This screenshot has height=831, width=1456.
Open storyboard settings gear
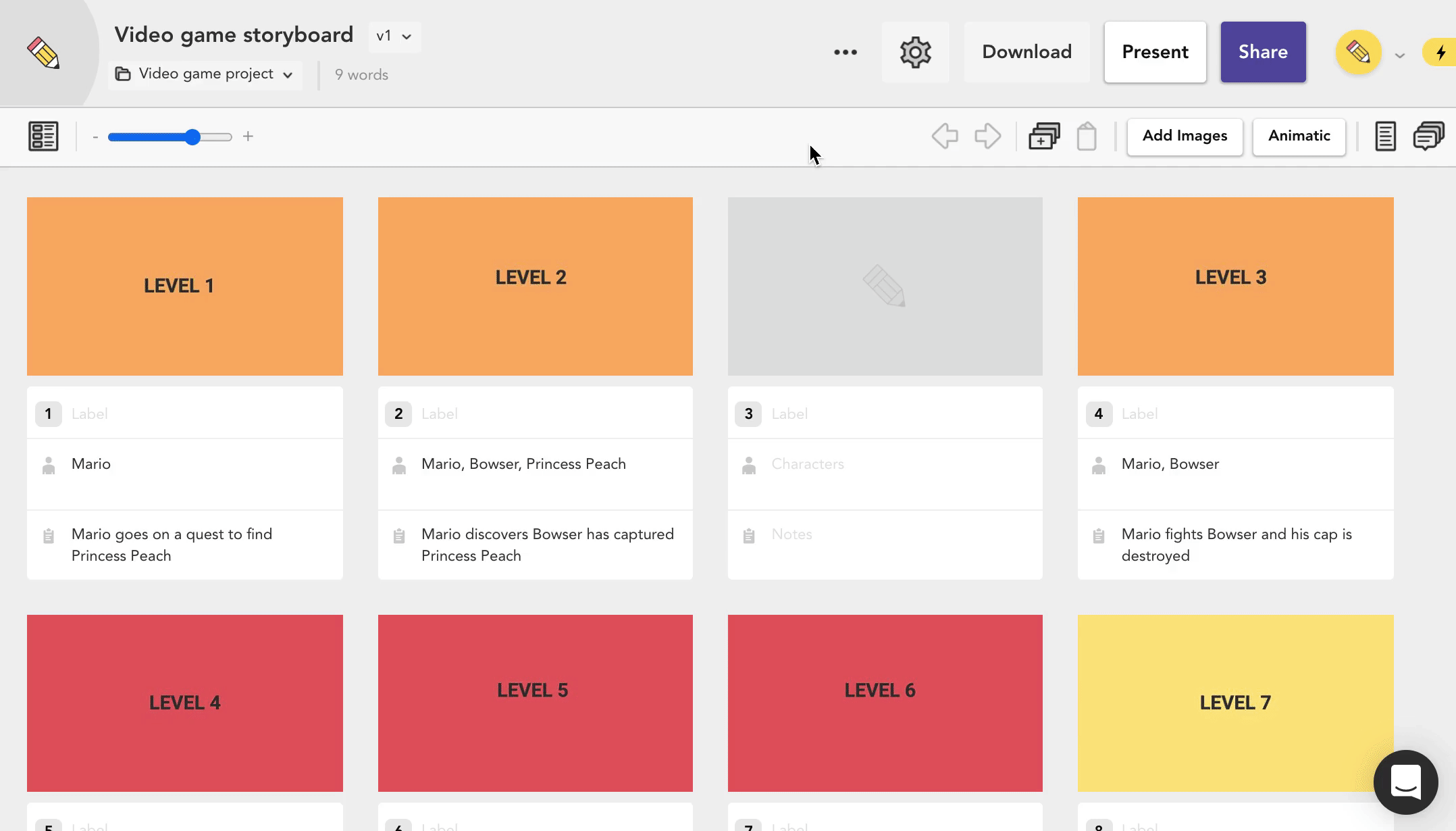coord(915,52)
